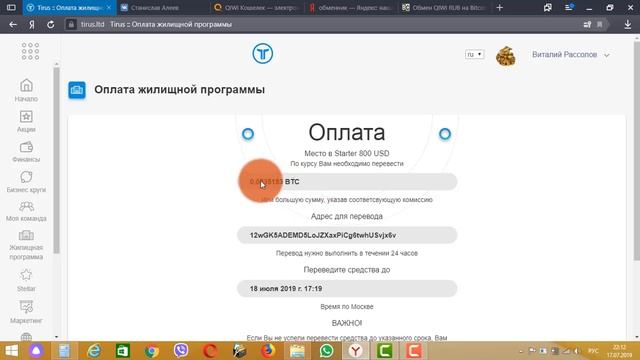Switch to the обменник Яндекс search tab
The height and width of the screenshot is (360, 640).
click(351, 8)
